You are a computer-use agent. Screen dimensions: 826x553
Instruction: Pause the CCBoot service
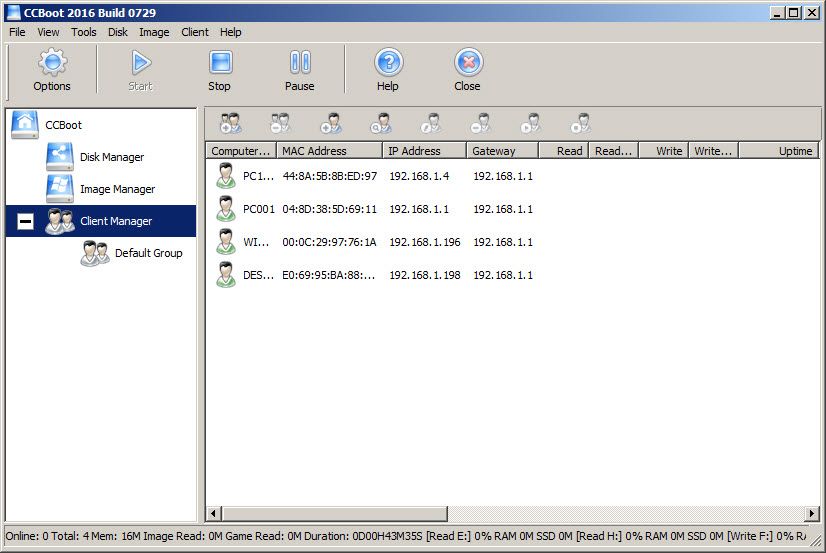pyautogui.click(x=300, y=70)
